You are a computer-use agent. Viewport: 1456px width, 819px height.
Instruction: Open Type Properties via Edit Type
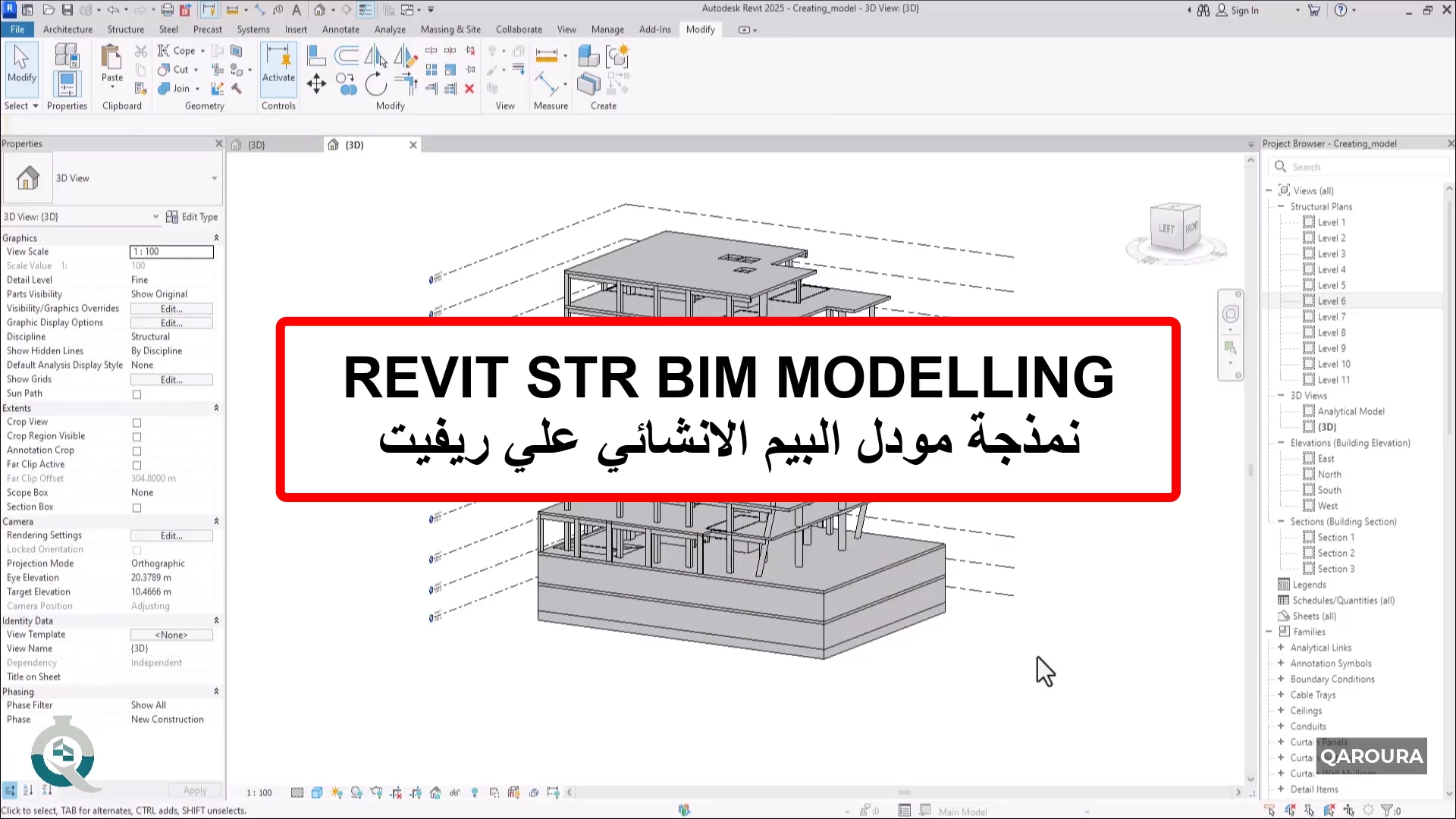[192, 217]
